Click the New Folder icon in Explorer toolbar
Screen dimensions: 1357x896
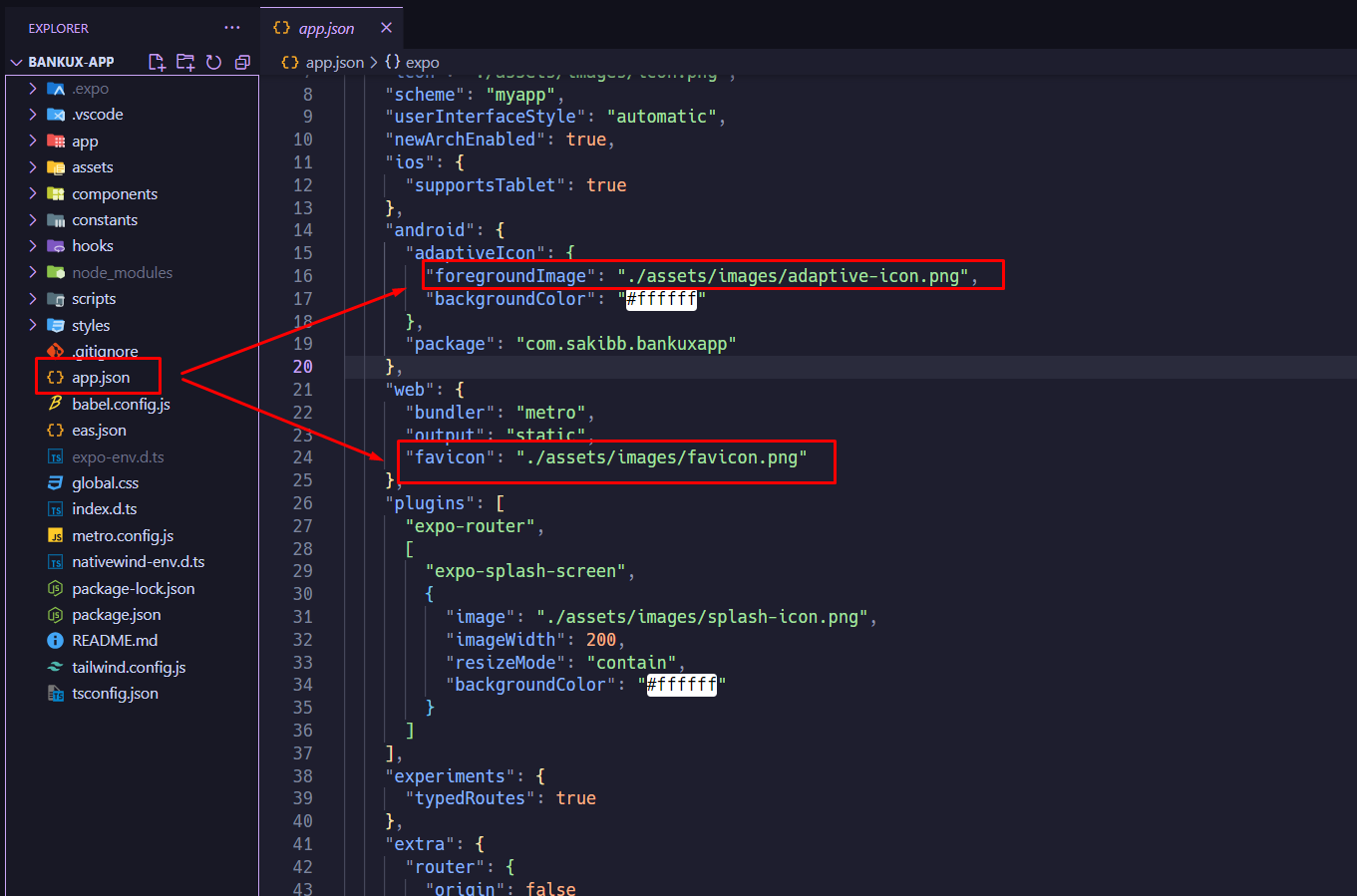pyautogui.click(x=185, y=62)
